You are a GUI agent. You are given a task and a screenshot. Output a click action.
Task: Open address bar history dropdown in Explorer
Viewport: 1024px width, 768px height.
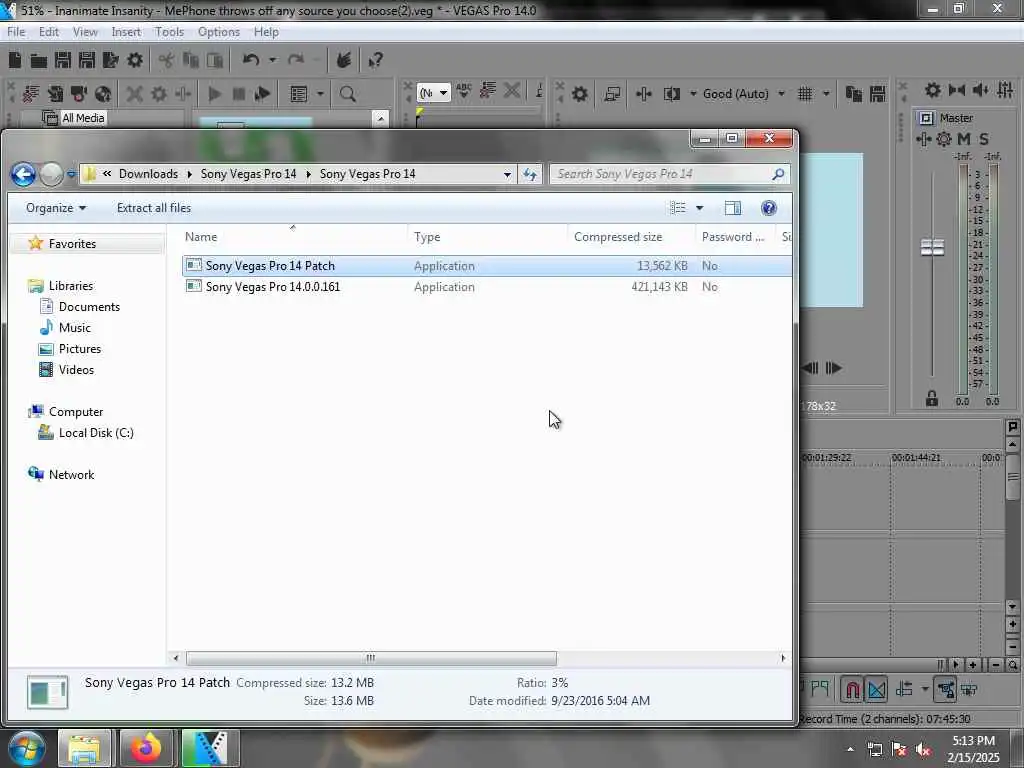pyautogui.click(x=507, y=174)
